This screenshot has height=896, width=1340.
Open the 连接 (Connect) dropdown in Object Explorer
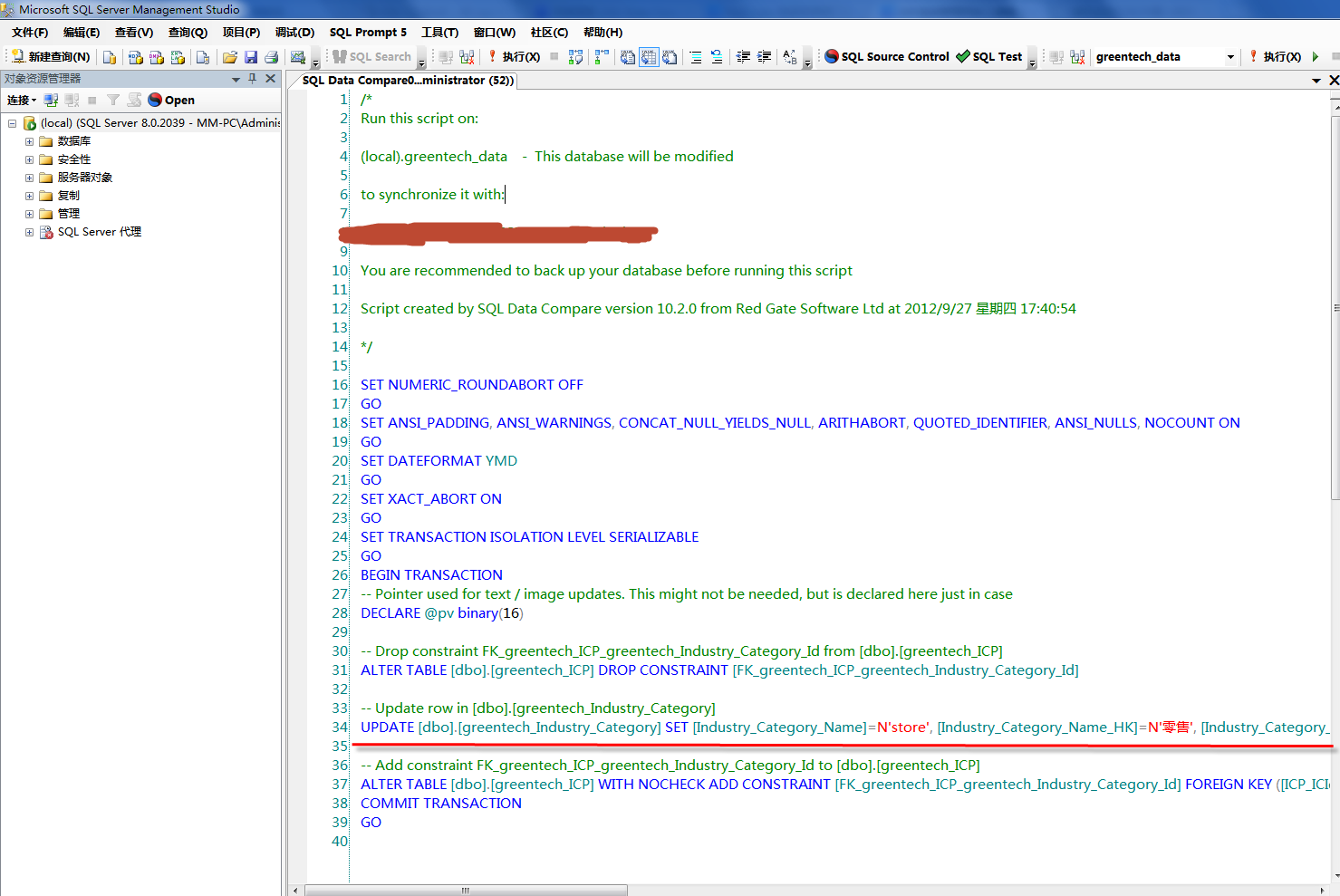[22, 101]
